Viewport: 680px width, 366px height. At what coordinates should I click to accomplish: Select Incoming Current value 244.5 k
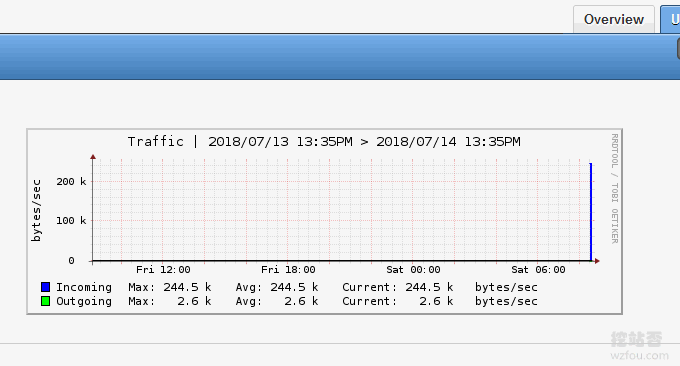coord(429,287)
